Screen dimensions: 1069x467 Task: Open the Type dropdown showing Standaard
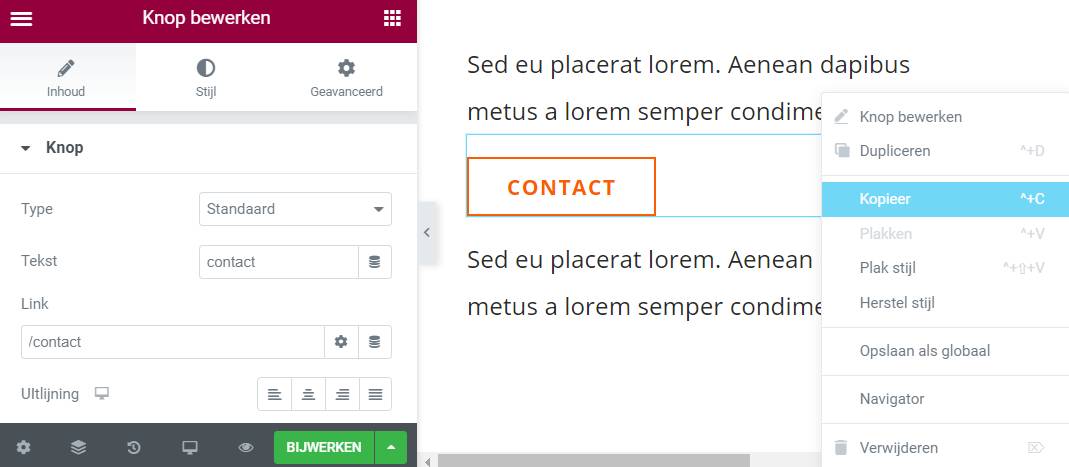(x=295, y=209)
